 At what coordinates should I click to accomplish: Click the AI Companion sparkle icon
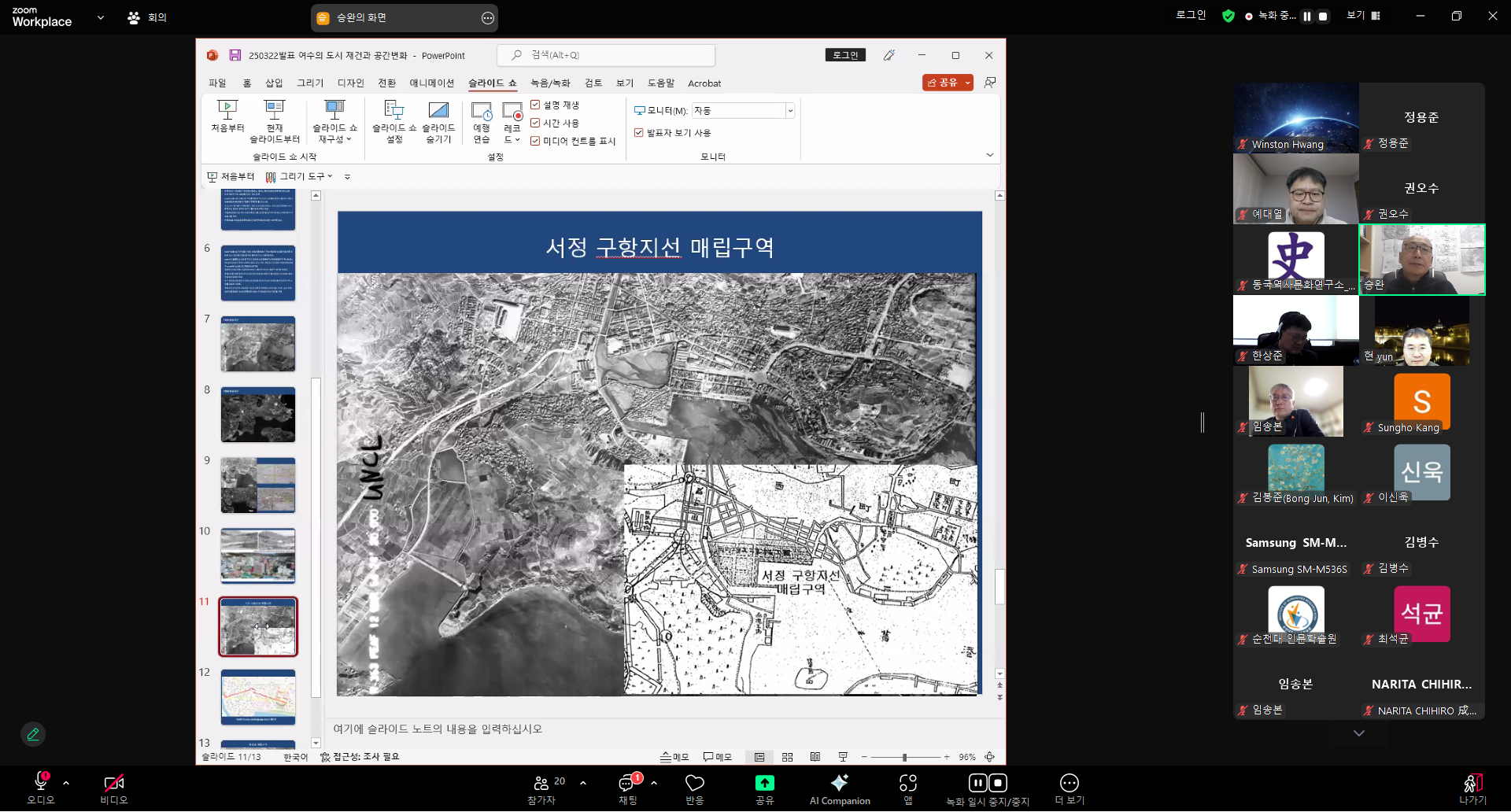840,783
